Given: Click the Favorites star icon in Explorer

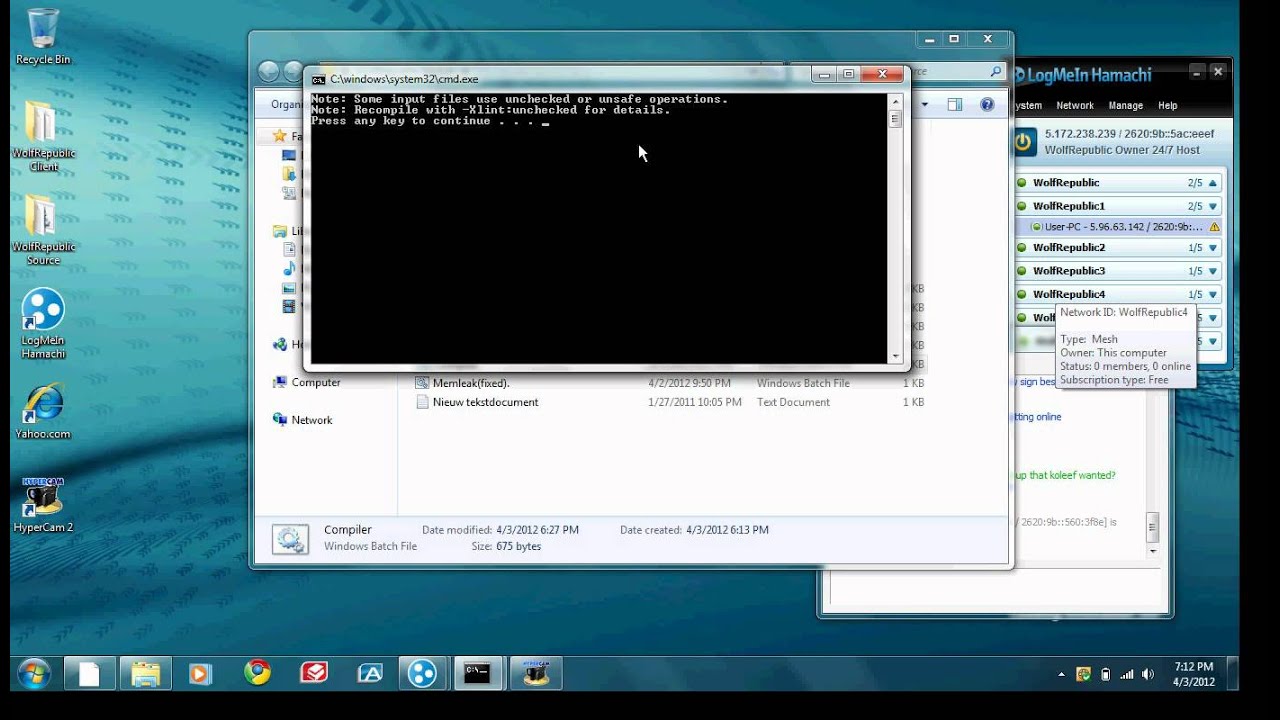Looking at the screenshot, I should tap(280, 136).
